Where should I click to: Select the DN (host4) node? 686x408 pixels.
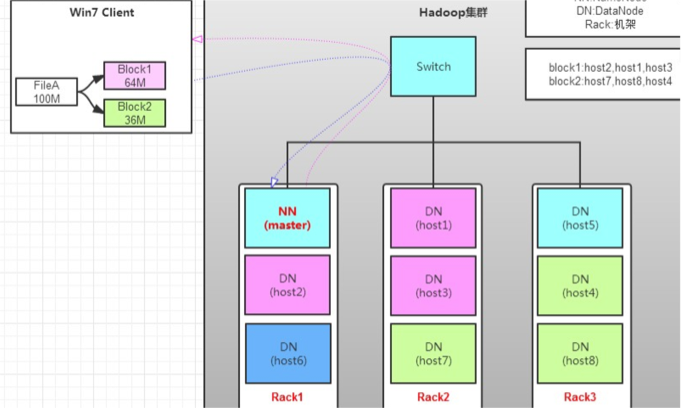[x=580, y=286]
